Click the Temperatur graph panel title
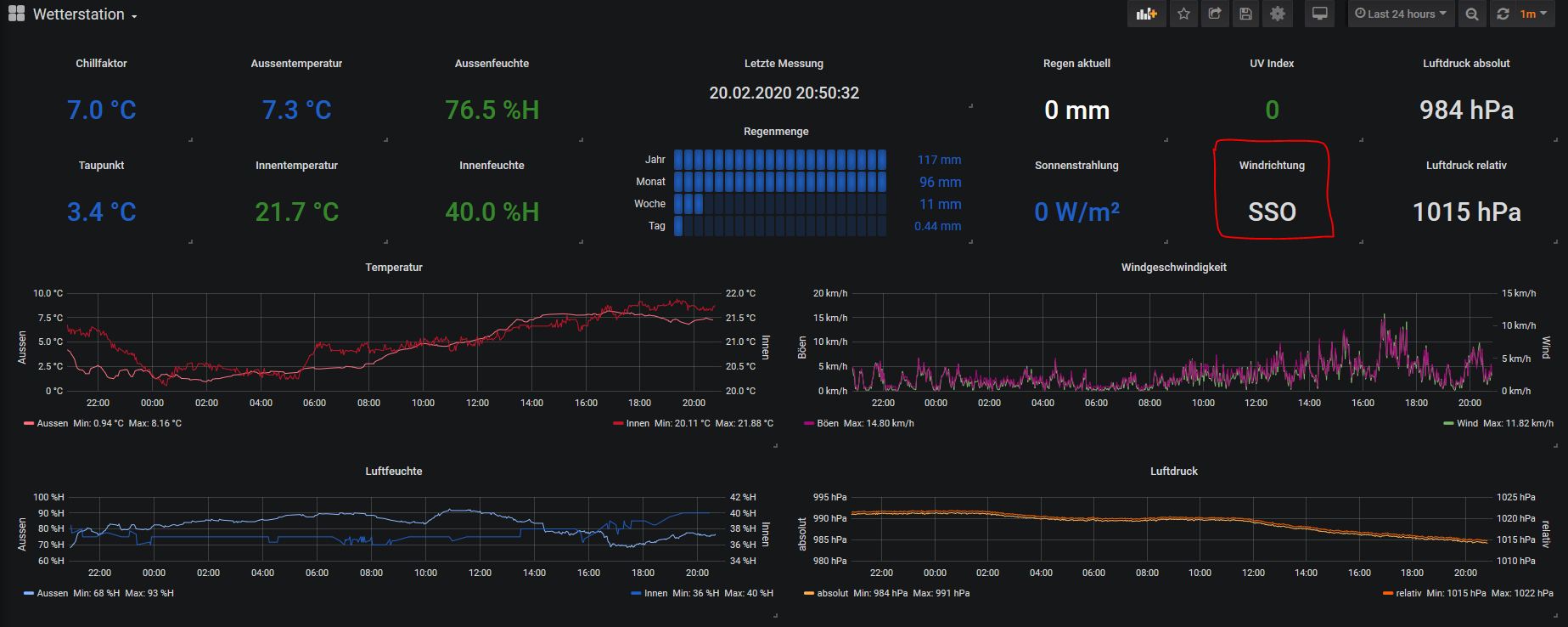 pos(394,268)
